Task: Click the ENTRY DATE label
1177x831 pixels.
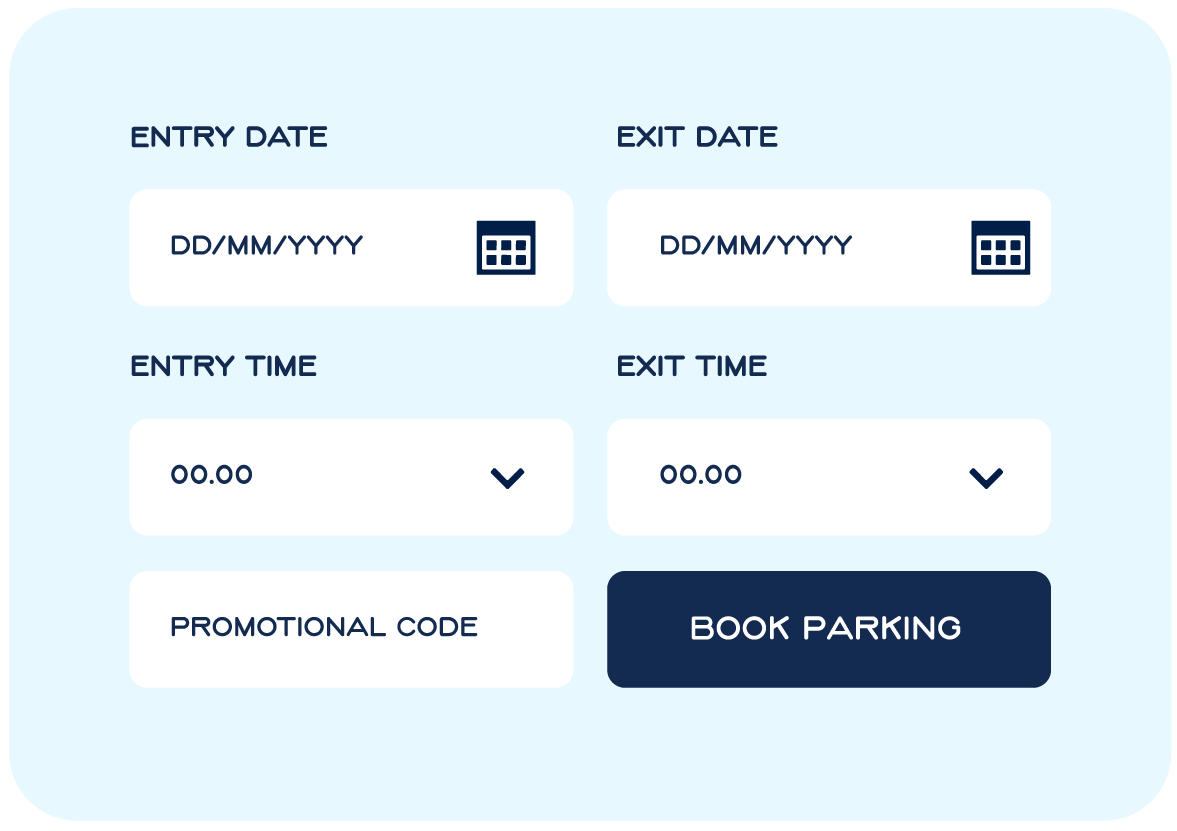Action: click(x=229, y=137)
